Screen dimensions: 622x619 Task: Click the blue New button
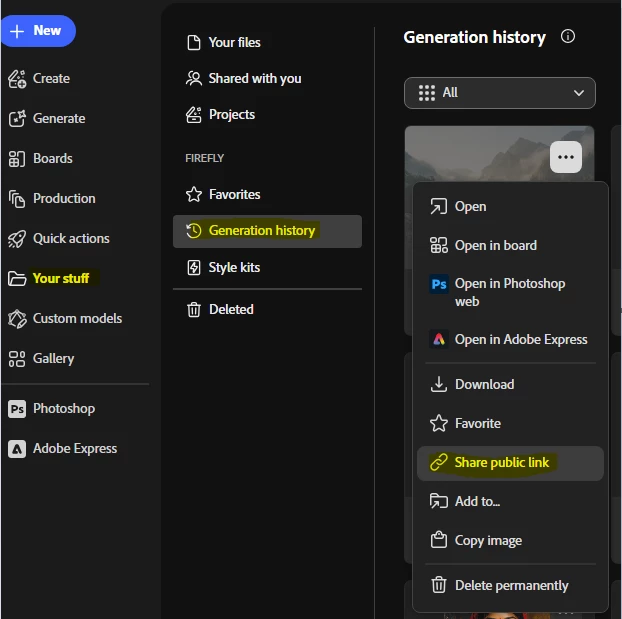38,31
